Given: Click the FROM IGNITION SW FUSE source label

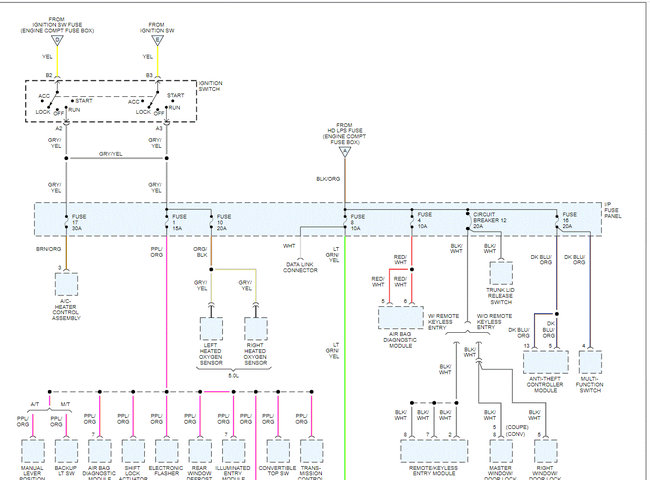Looking at the screenshot, I should [57, 25].
